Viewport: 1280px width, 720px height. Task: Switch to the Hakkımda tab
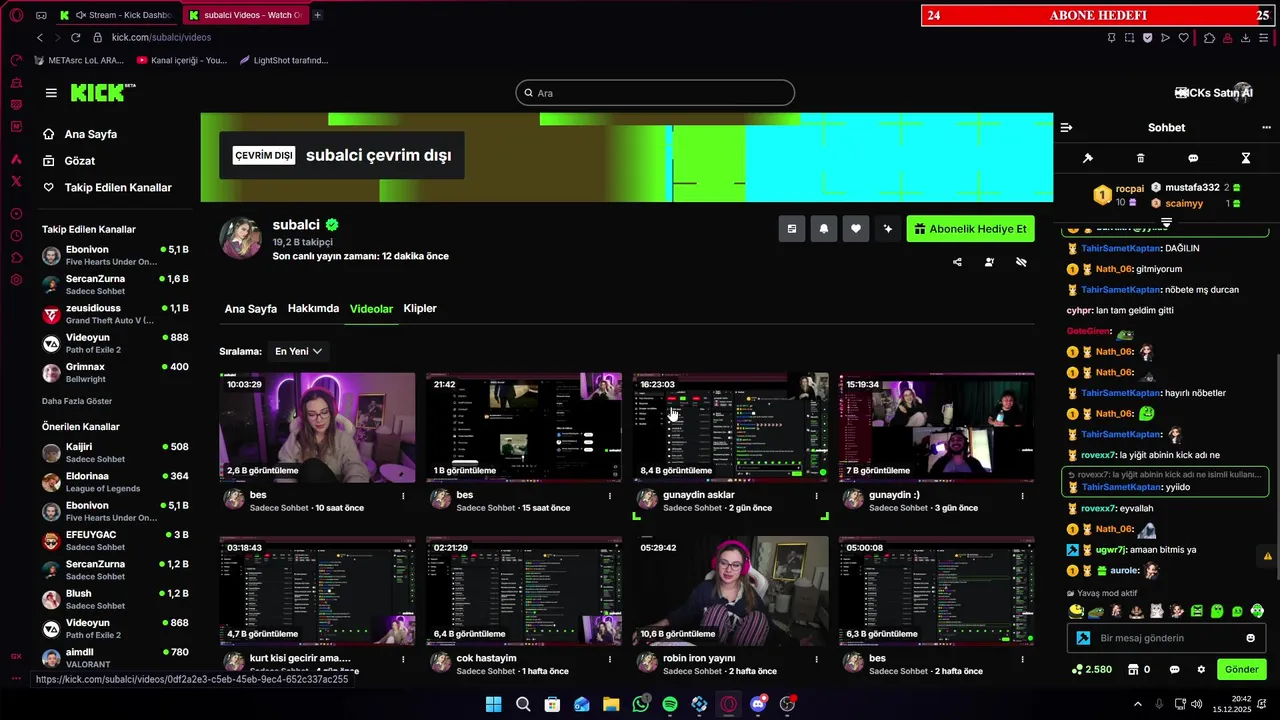[x=313, y=309]
